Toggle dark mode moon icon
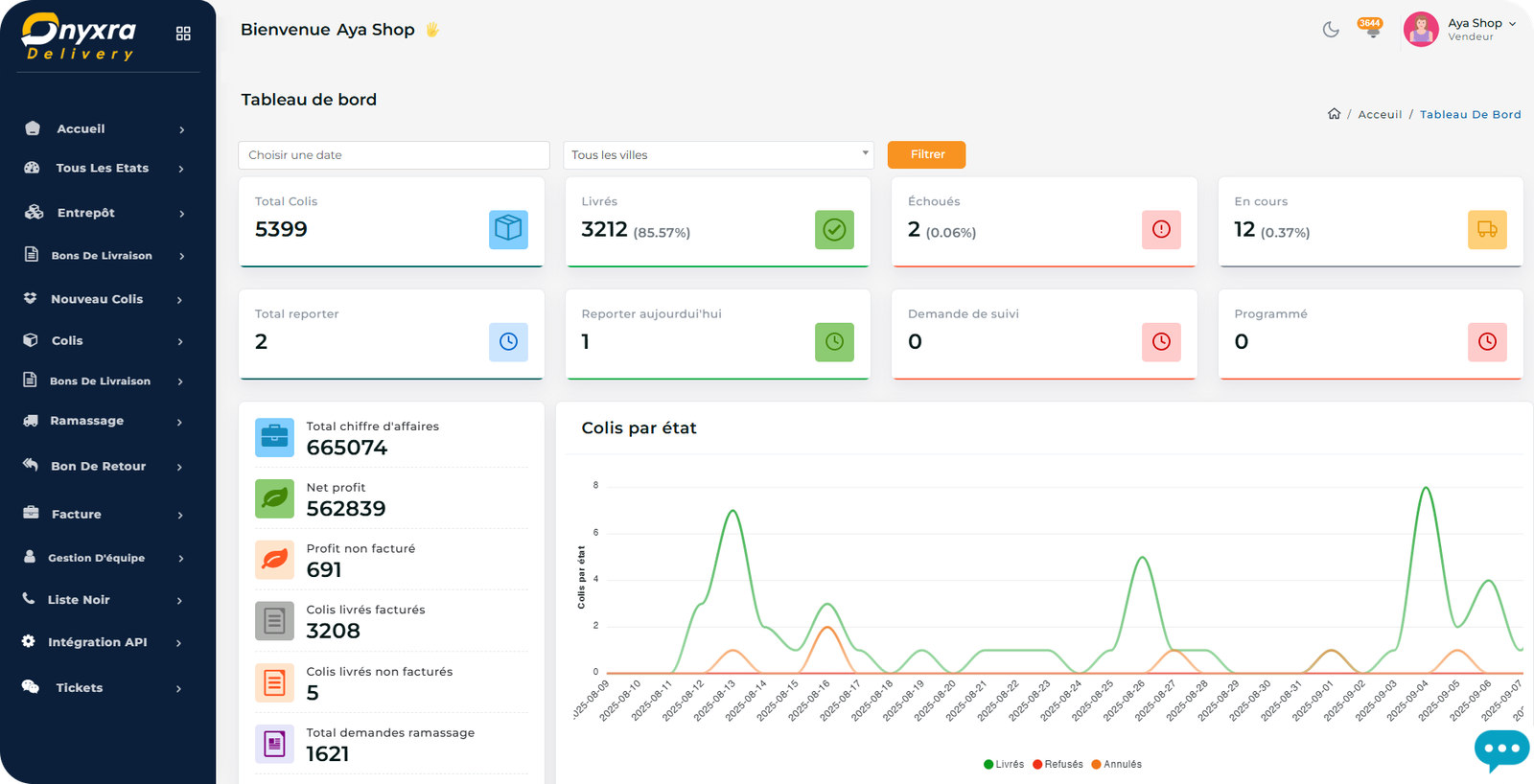 (1331, 30)
